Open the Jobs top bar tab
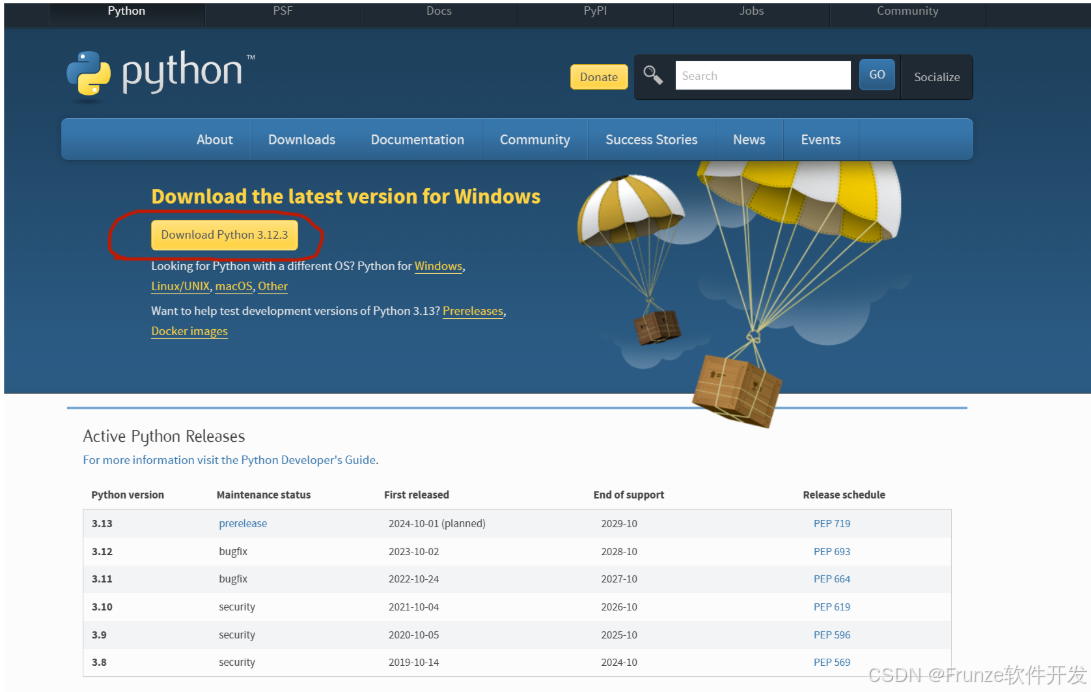Screen dimensions: 1091x692 tap(751, 11)
